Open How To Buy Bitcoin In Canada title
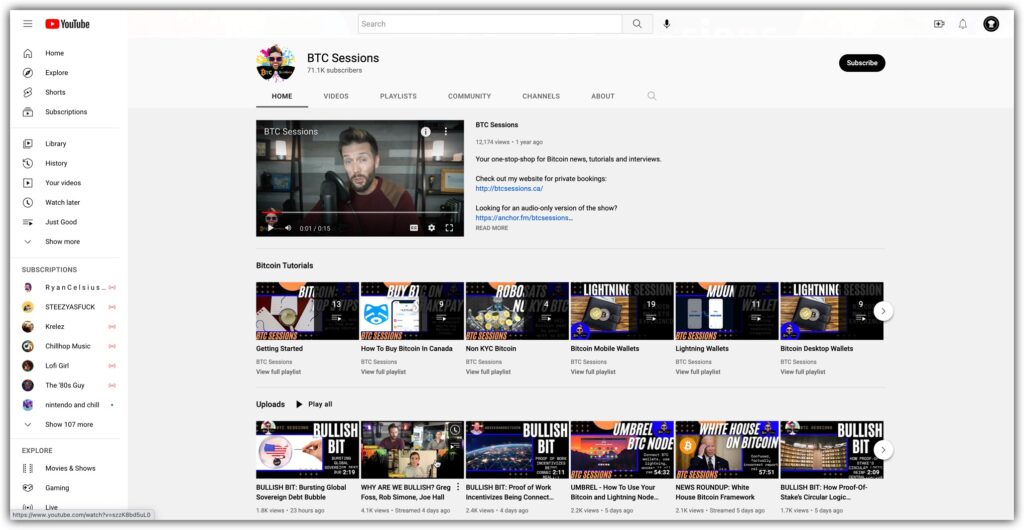 click(x=406, y=349)
